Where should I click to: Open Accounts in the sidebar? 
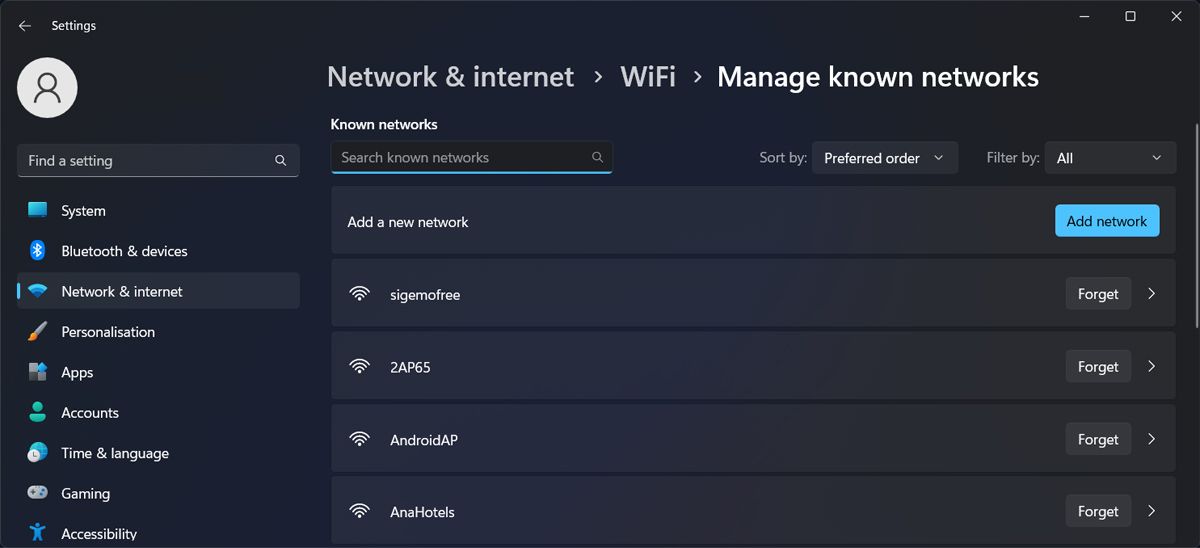coord(90,413)
